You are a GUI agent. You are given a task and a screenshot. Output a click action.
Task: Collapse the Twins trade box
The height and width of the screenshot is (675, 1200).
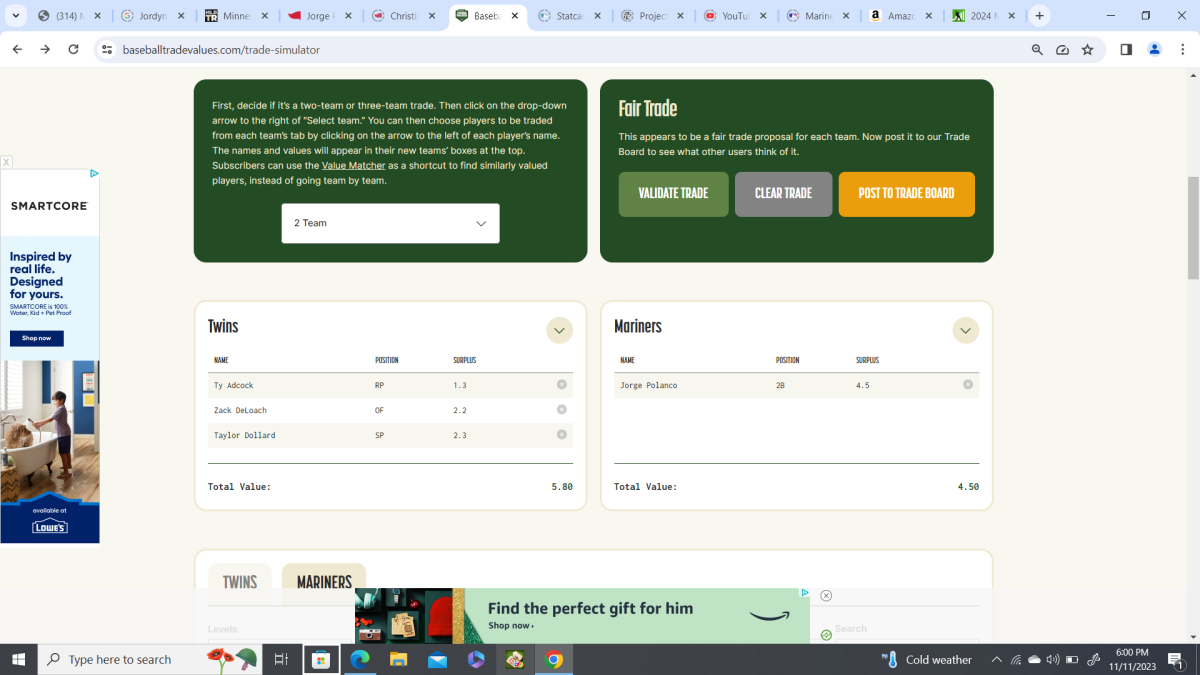pos(559,330)
